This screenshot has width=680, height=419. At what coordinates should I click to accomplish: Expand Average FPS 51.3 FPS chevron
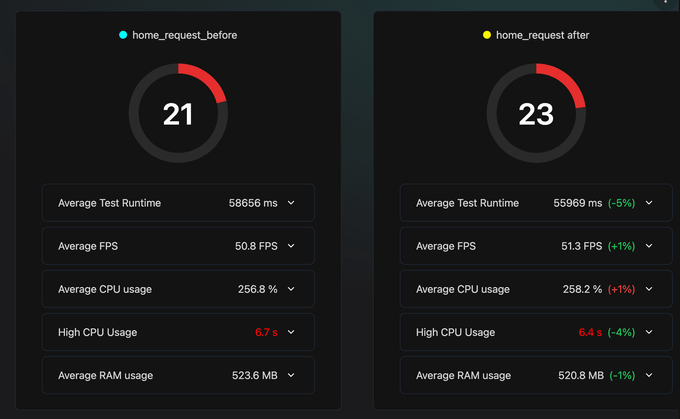pos(649,246)
